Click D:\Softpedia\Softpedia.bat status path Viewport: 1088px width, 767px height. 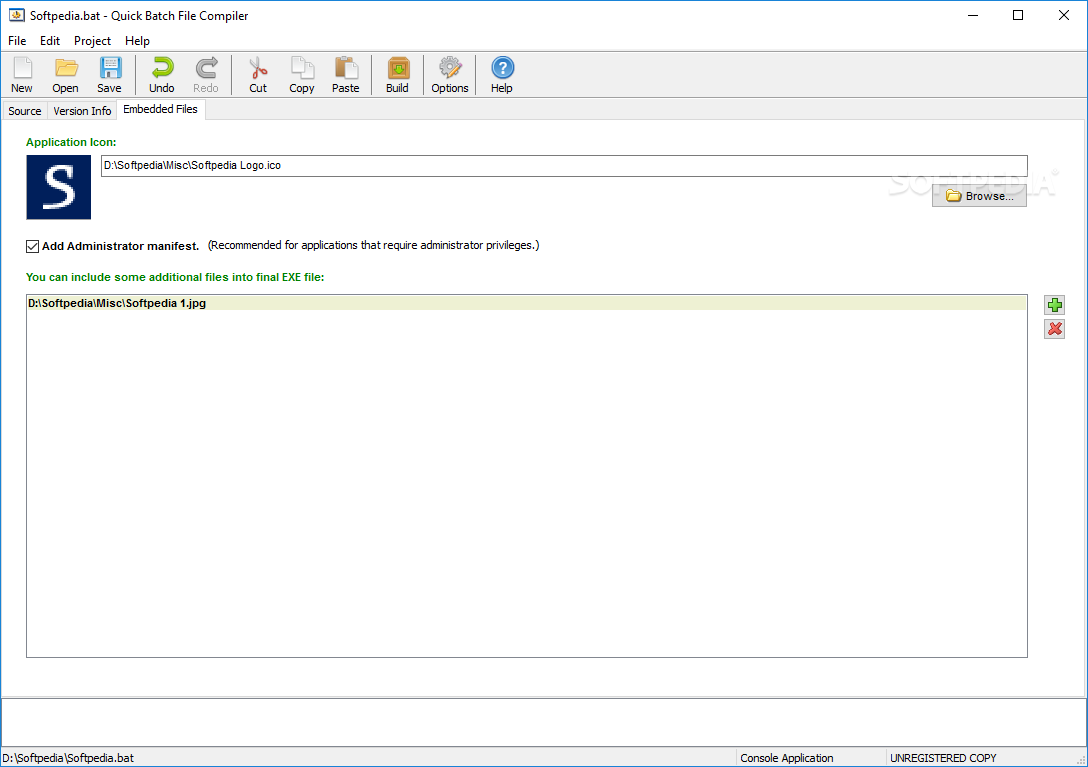(x=68, y=758)
